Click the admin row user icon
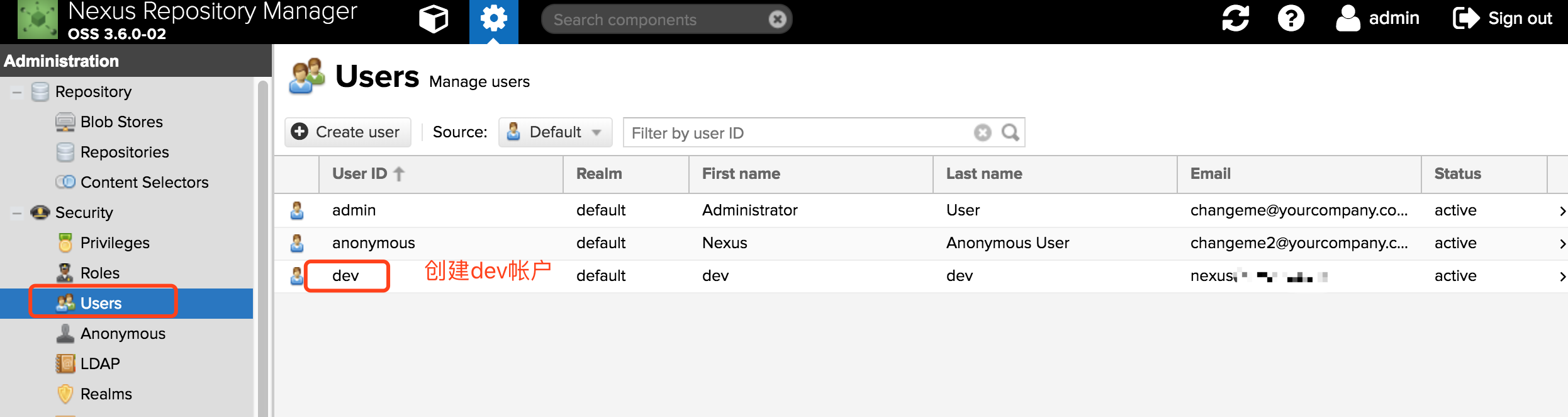1568x417 pixels. 297,210
